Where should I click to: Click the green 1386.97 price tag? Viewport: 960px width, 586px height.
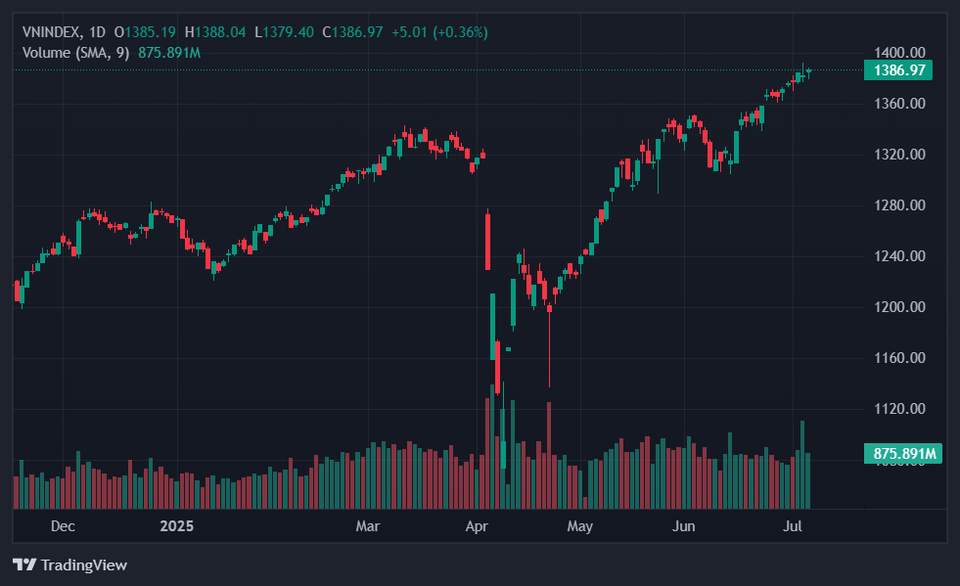coord(898,70)
